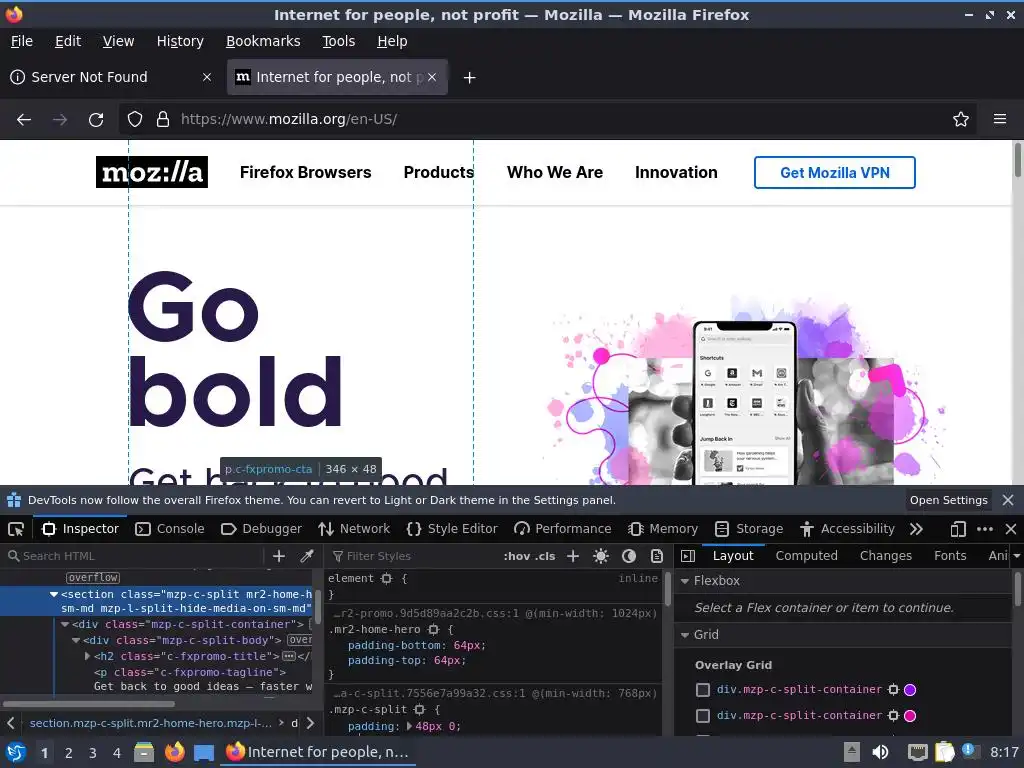Activate the element picker tool in DevTools
The height and width of the screenshot is (768, 1024).
(x=16, y=529)
